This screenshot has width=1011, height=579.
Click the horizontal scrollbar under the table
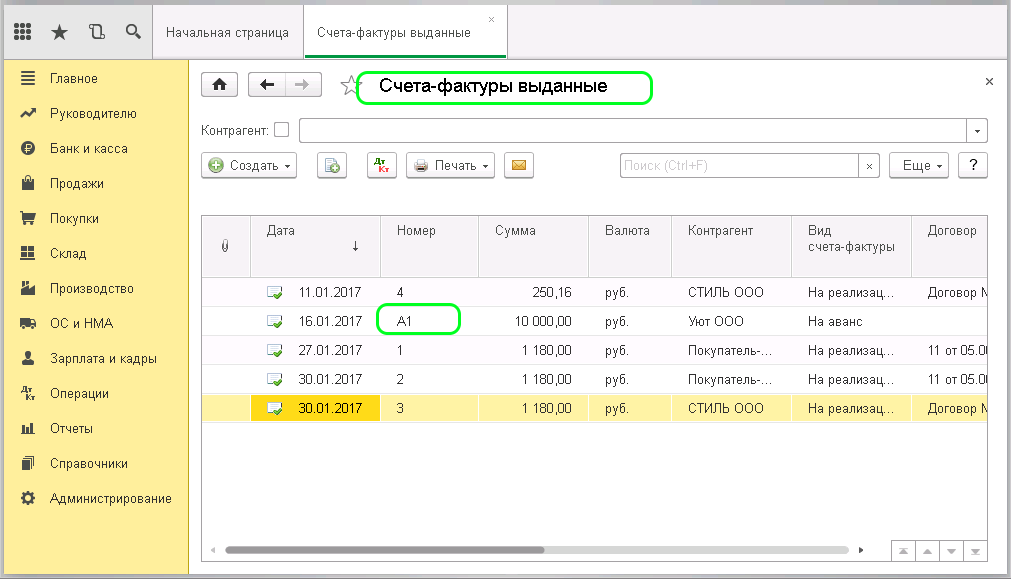384,550
